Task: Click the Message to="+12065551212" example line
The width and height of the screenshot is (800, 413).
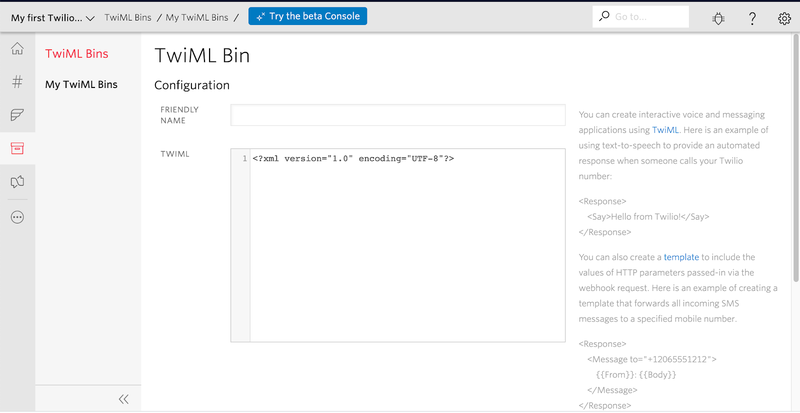Action: point(652,359)
